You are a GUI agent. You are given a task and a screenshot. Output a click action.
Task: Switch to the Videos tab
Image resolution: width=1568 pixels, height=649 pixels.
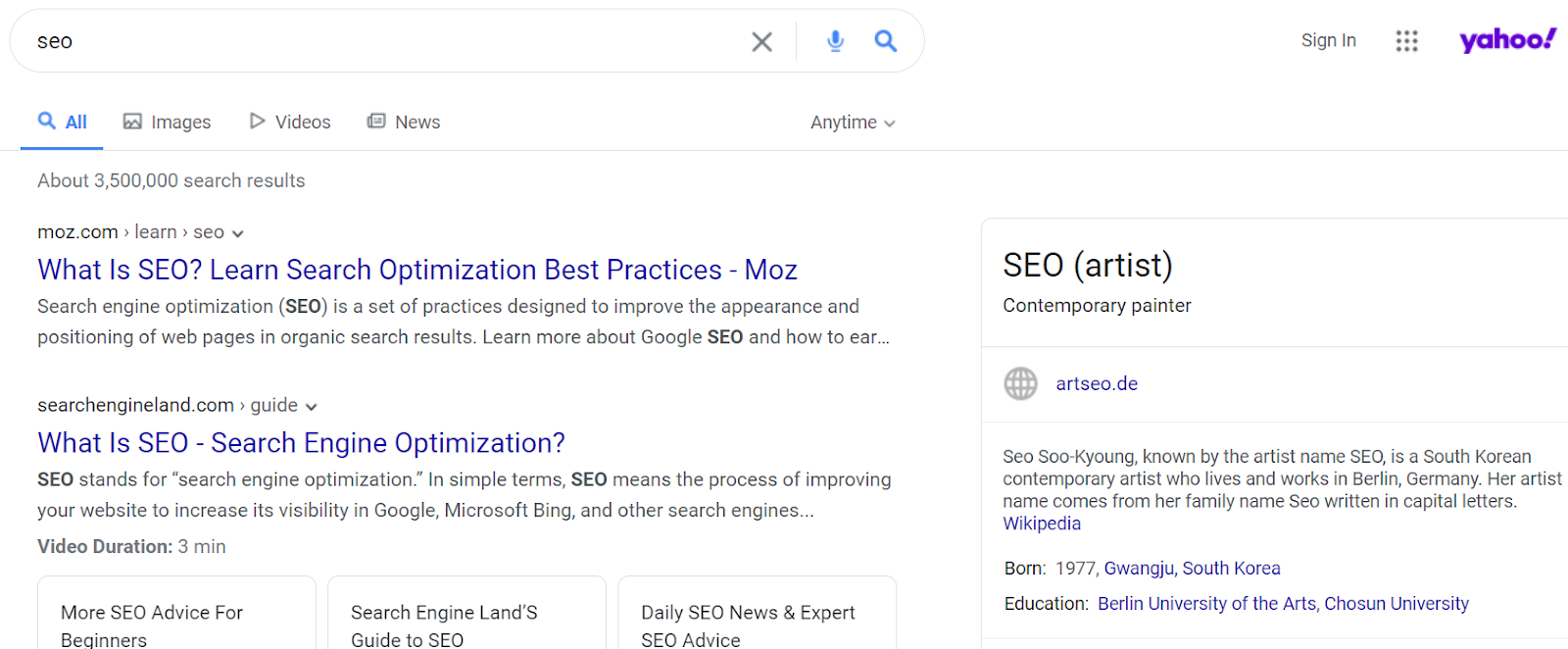click(290, 122)
